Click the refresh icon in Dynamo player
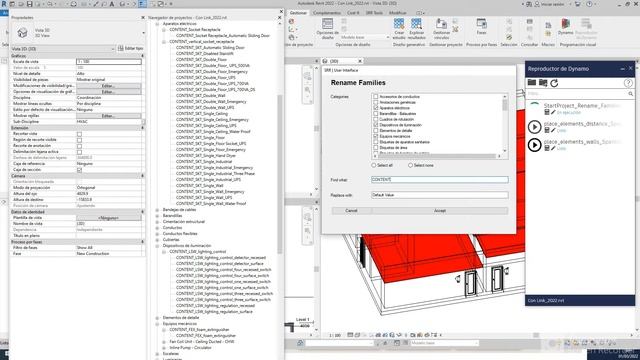Viewport: 640px width, 360px height. click(554, 83)
